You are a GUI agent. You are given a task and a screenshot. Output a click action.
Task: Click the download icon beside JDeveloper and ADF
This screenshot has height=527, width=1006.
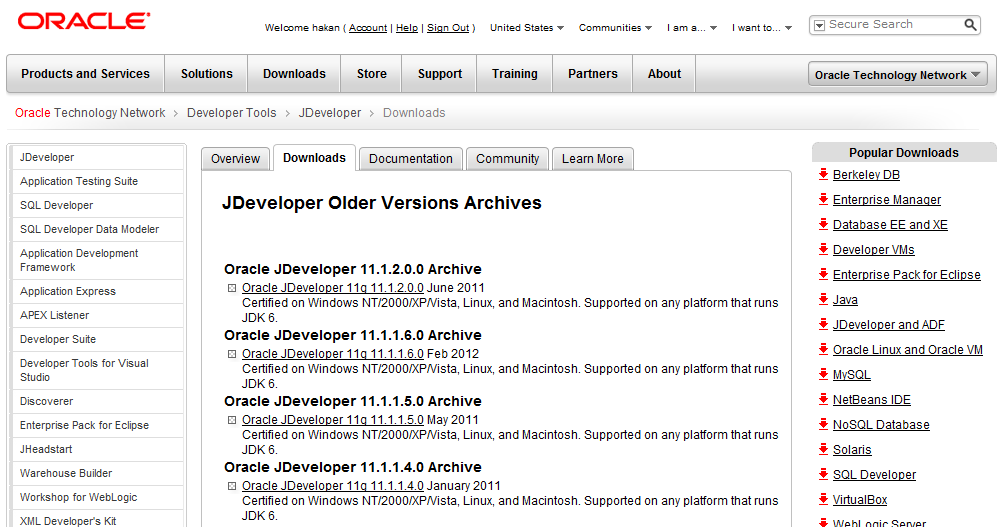tap(823, 325)
